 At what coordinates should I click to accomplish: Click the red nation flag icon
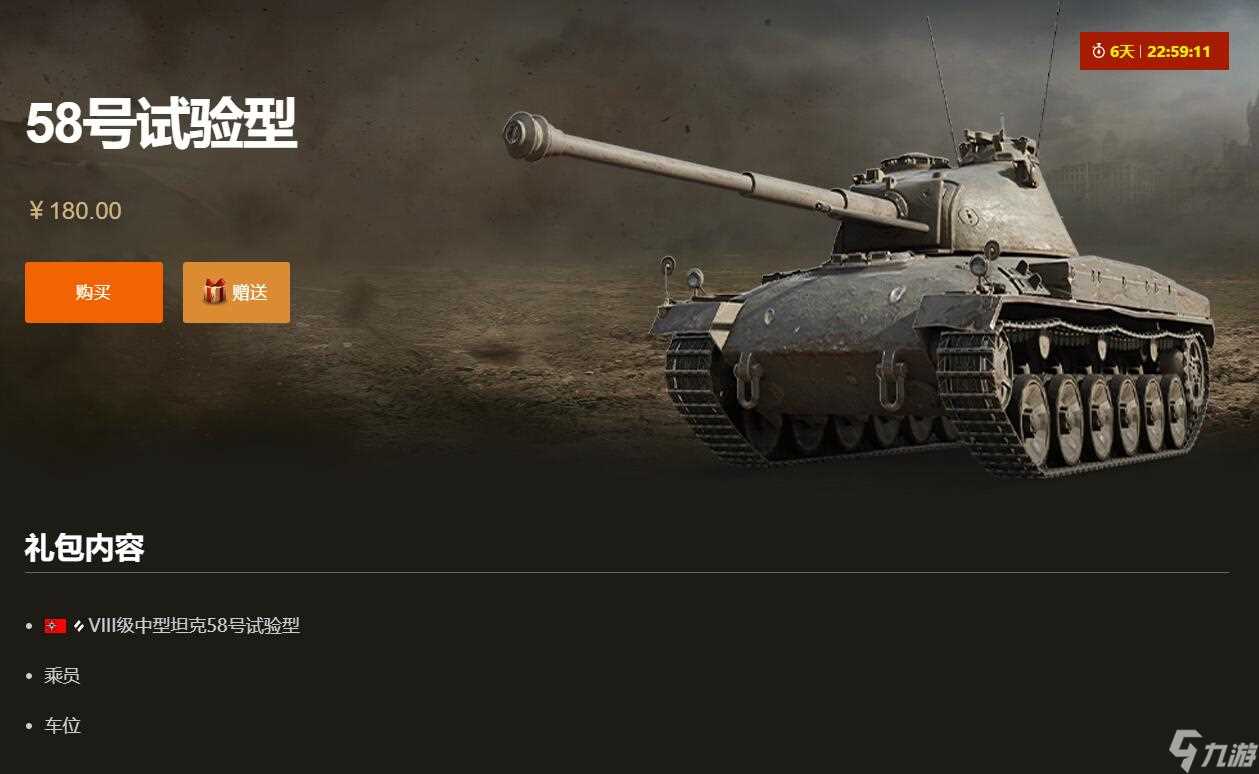pos(55,626)
